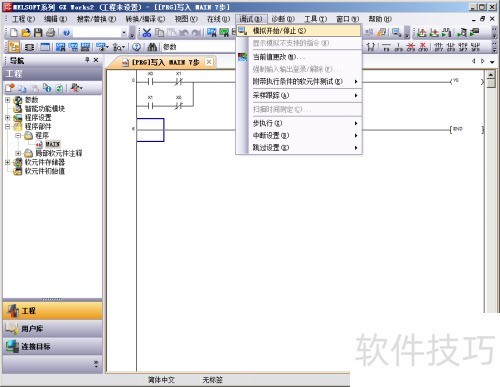Open the 诊断 menu

pos(283,19)
